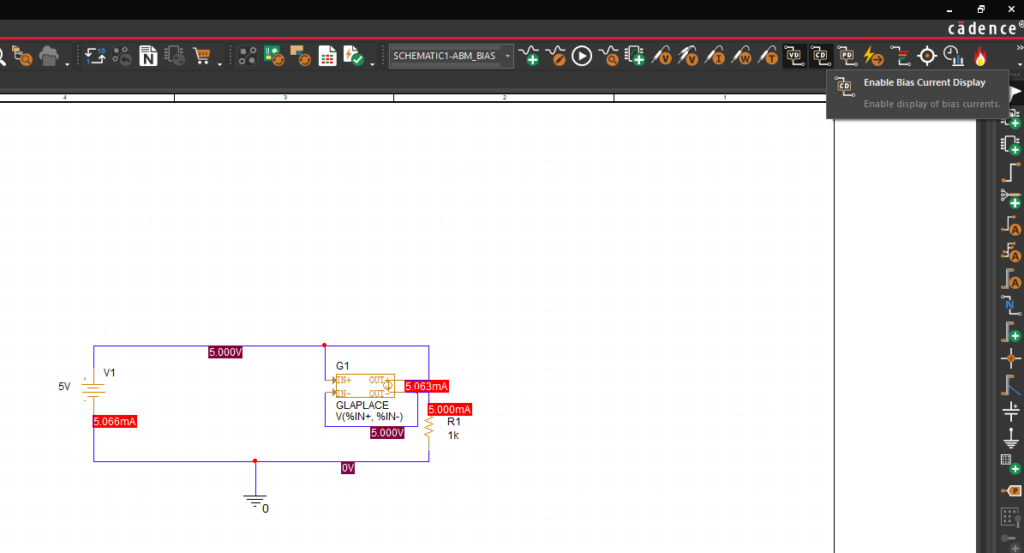The height and width of the screenshot is (553, 1024).
Task: Select Place Net Alias N tool
Action: pos(1010,306)
